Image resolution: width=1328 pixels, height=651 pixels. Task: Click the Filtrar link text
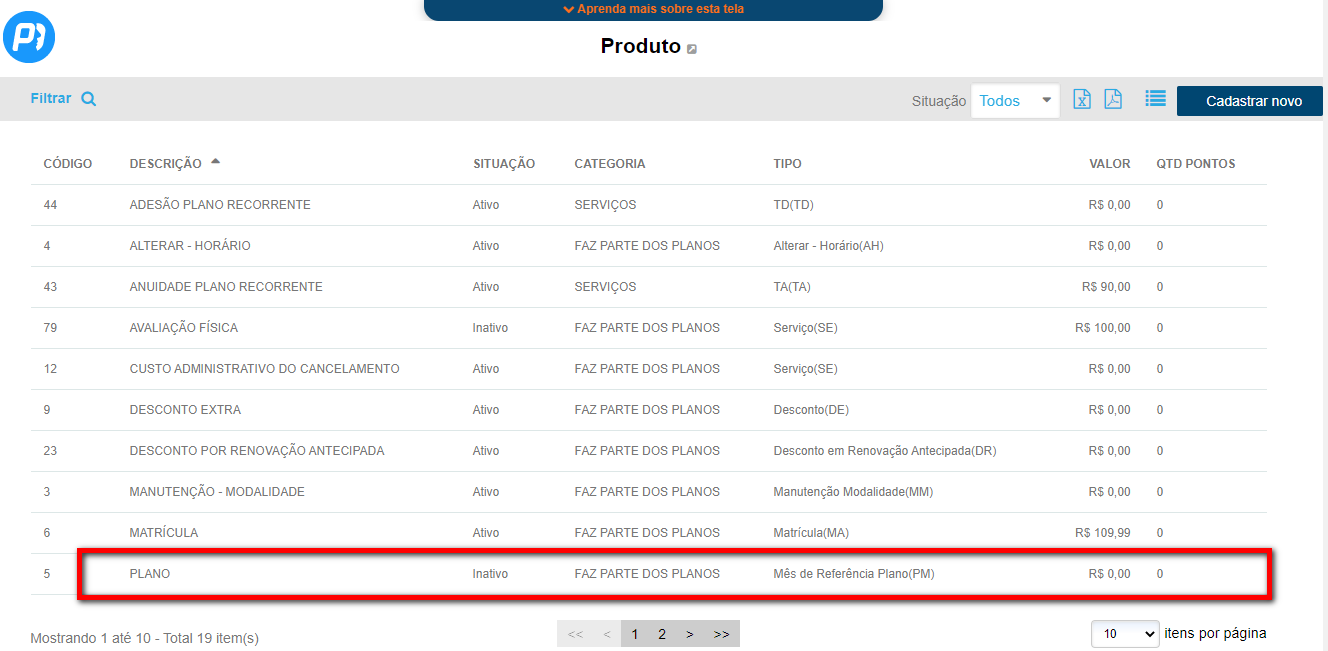click(x=51, y=99)
